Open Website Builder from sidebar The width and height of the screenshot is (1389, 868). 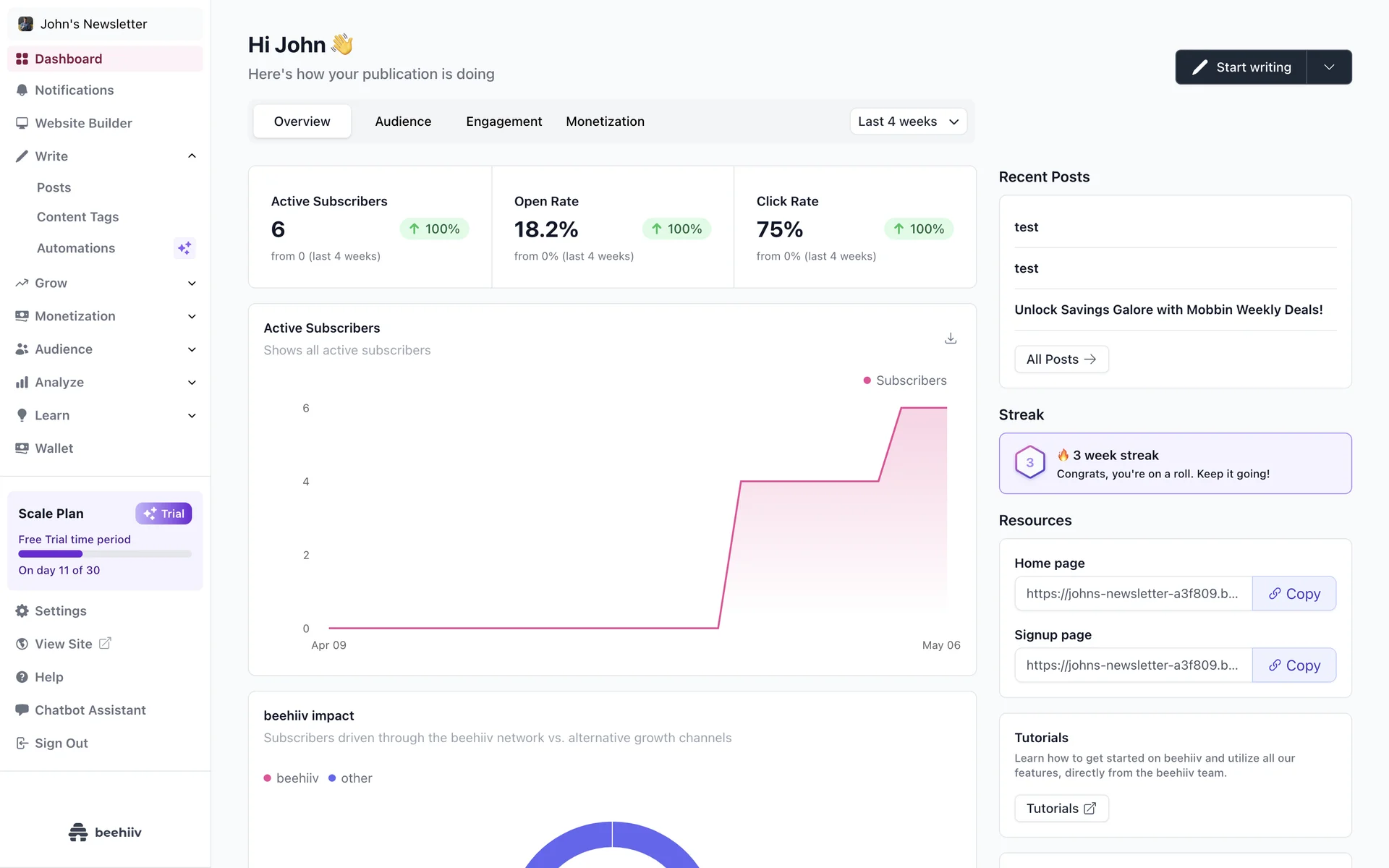tap(83, 123)
